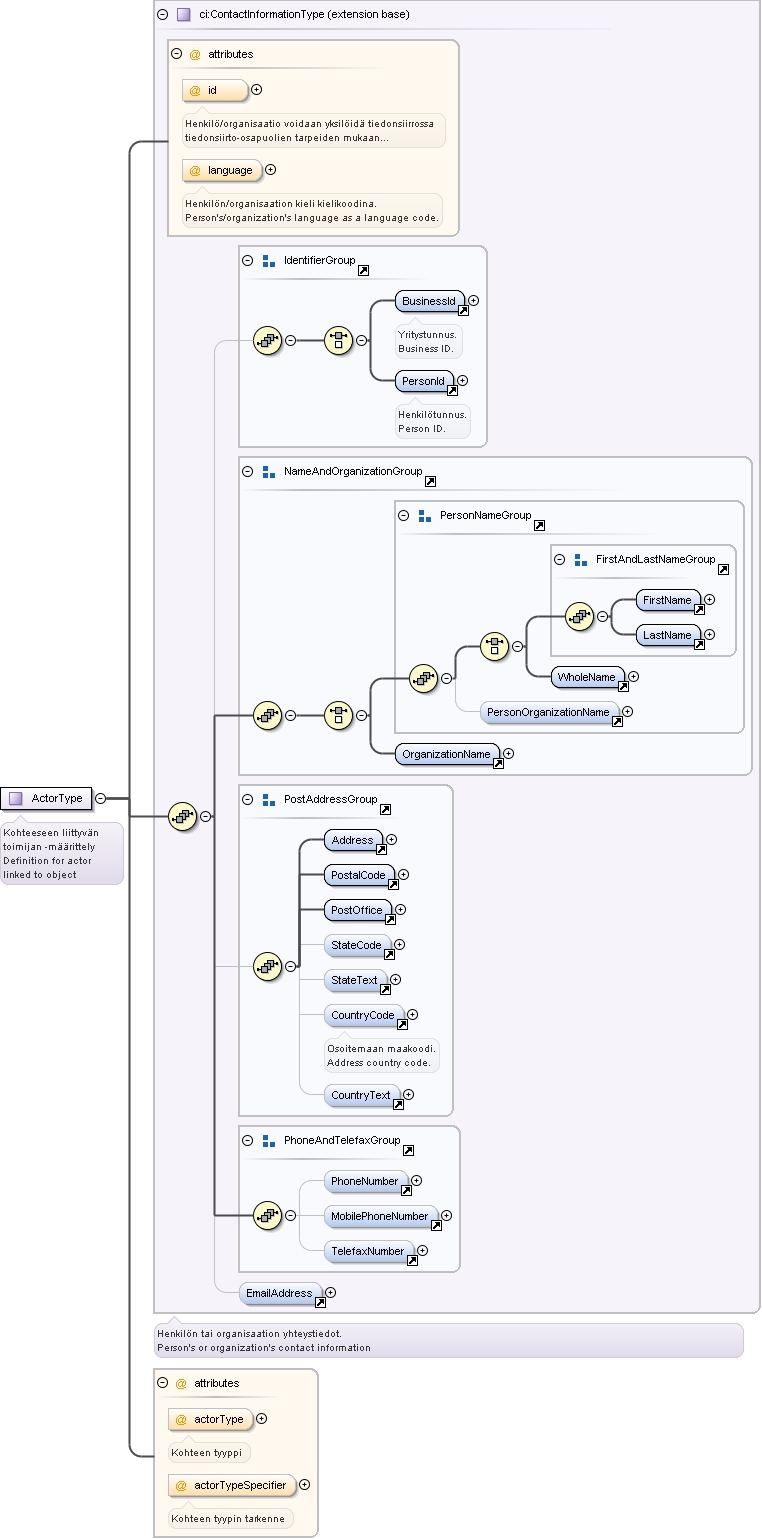Follow the EmailAddress reference arrow icon
This screenshot has width=762, height=1539.
coord(320,1303)
